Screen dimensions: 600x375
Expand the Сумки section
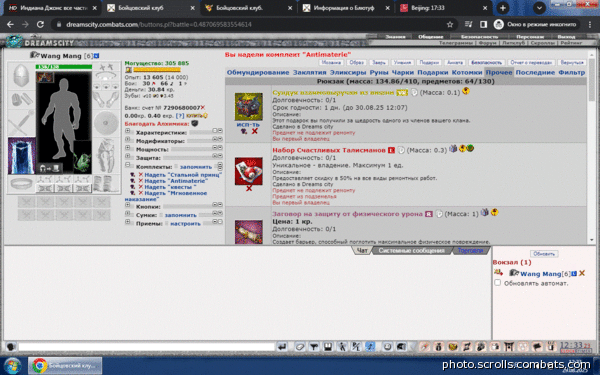click(x=127, y=214)
